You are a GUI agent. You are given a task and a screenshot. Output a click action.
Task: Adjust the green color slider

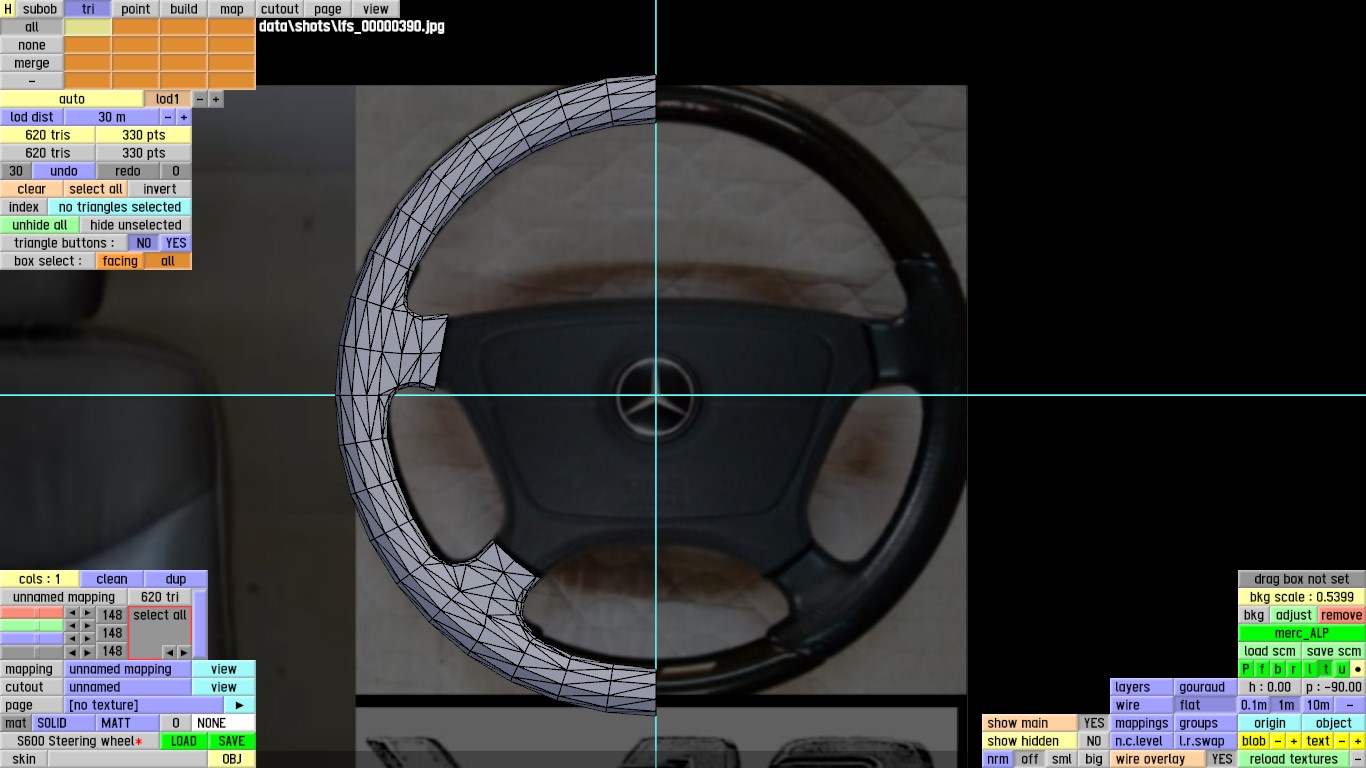pyautogui.click(x=32, y=625)
